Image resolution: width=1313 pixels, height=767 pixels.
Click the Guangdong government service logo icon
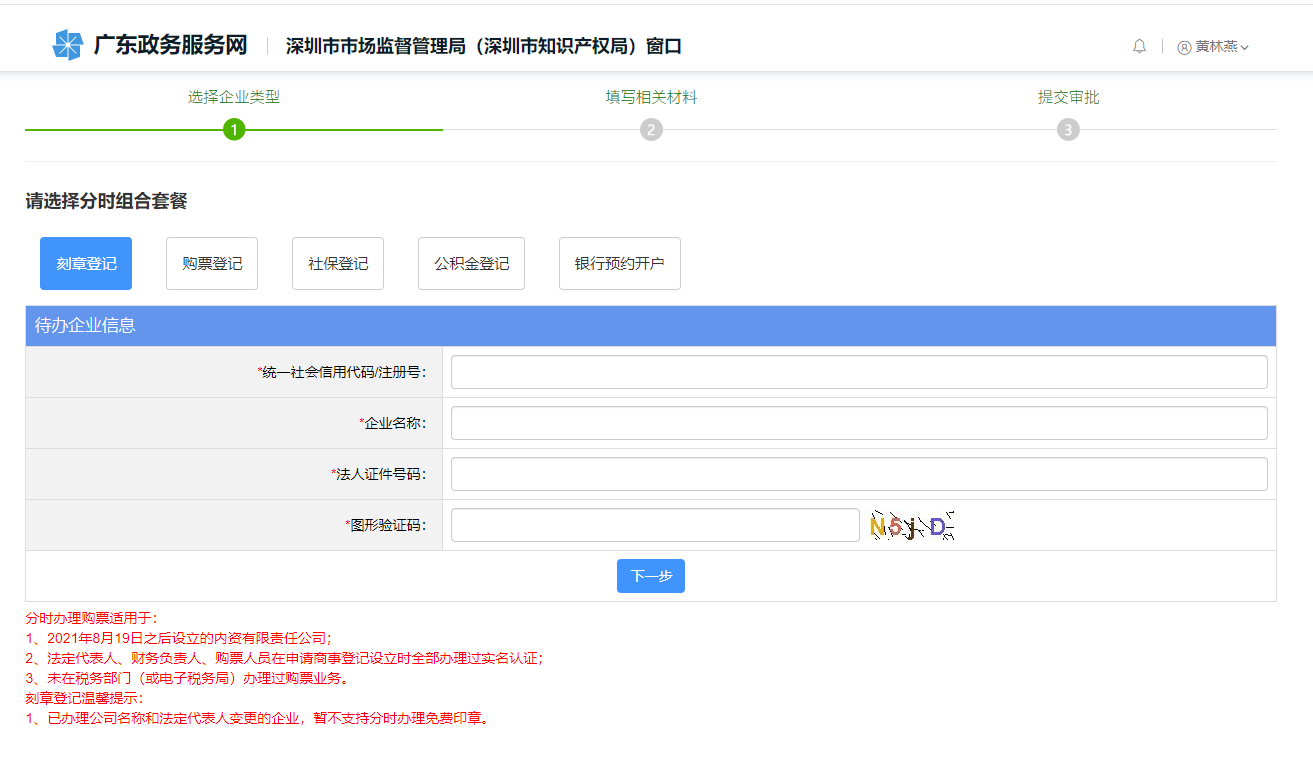pyautogui.click(x=67, y=45)
